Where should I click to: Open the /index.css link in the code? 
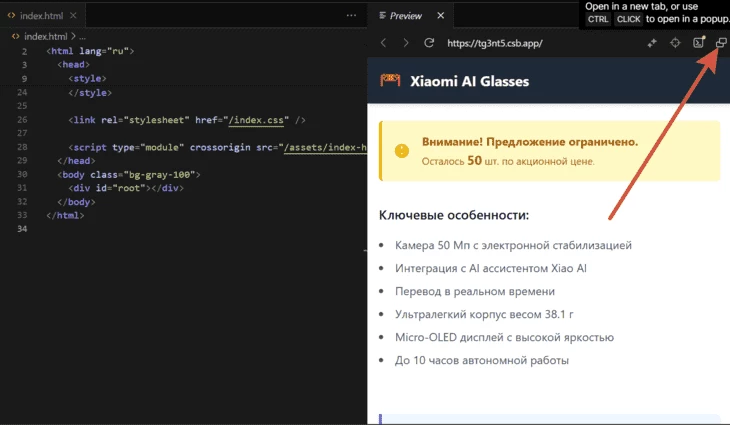click(256, 120)
